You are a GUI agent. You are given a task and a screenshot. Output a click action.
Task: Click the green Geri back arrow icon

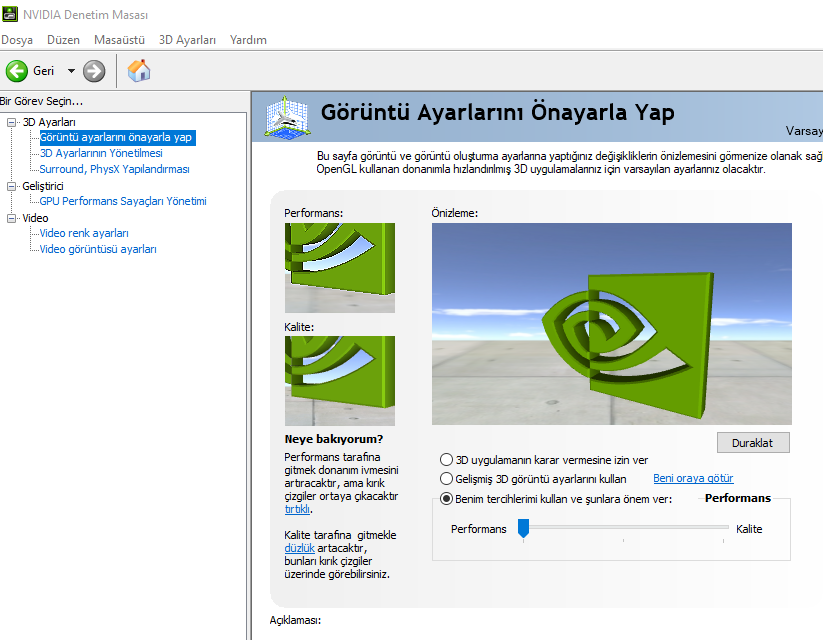pos(17,71)
